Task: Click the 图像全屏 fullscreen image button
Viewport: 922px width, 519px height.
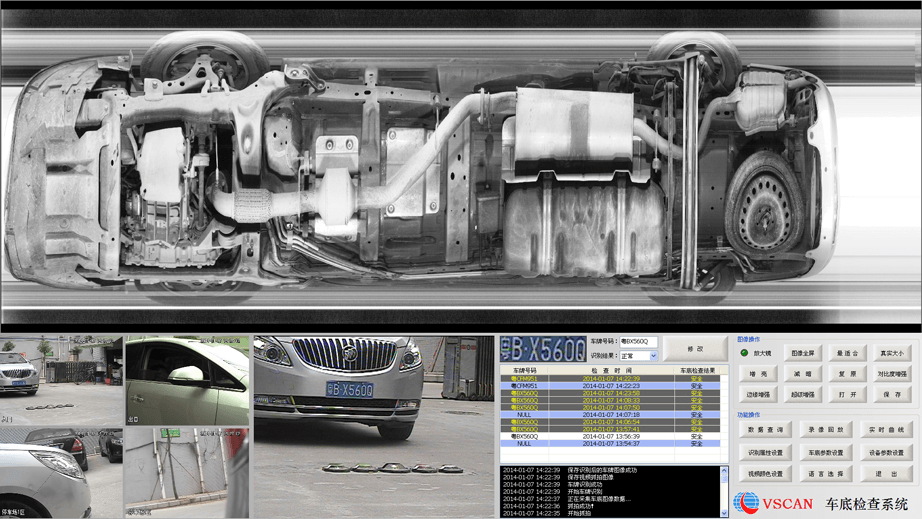Action: [802, 353]
